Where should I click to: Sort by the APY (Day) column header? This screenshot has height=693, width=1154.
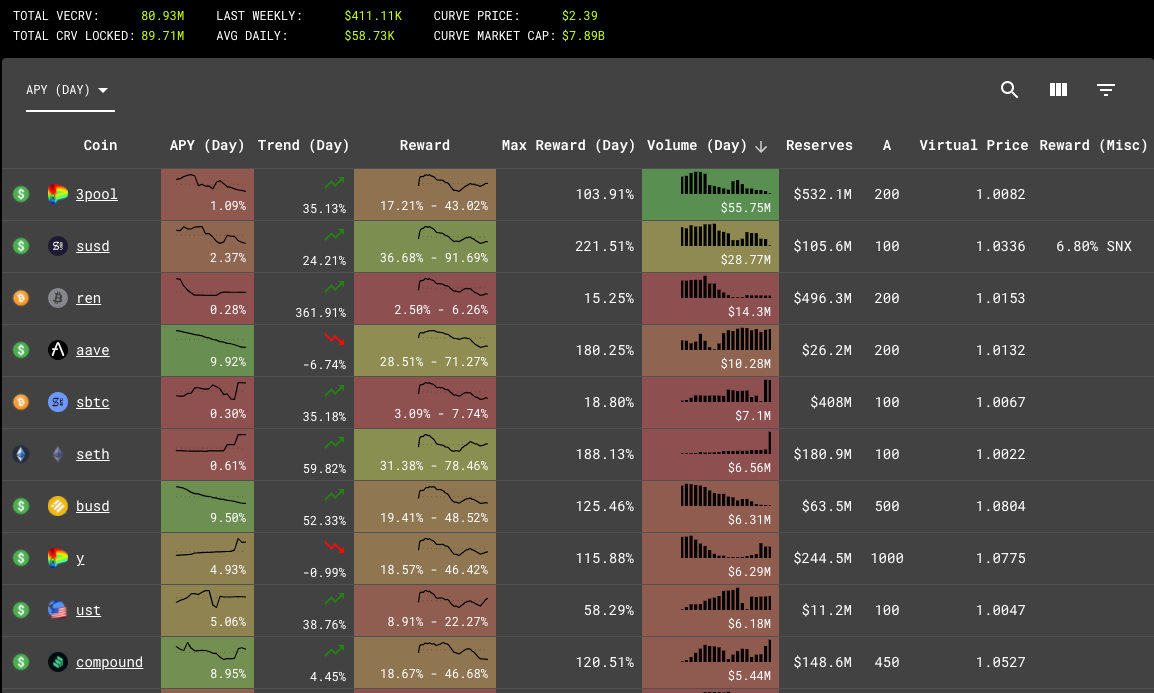click(x=207, y=146)
